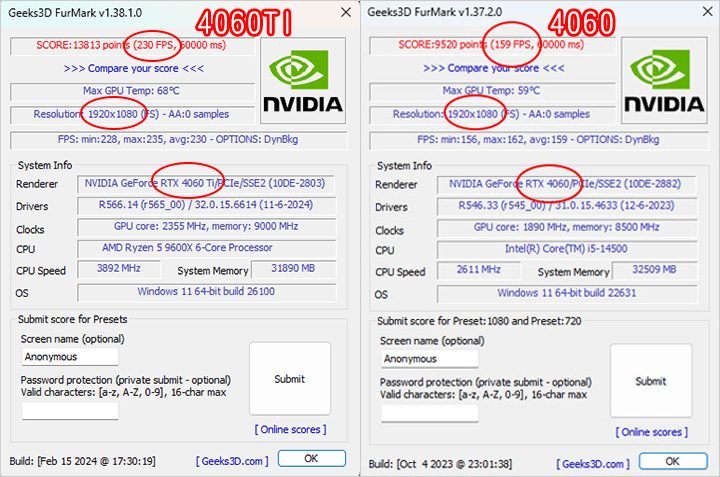The width and height of the screenshot is (720, 477).
Task: Click drivers field showing R566.14
Action: [x=207, y=205]
